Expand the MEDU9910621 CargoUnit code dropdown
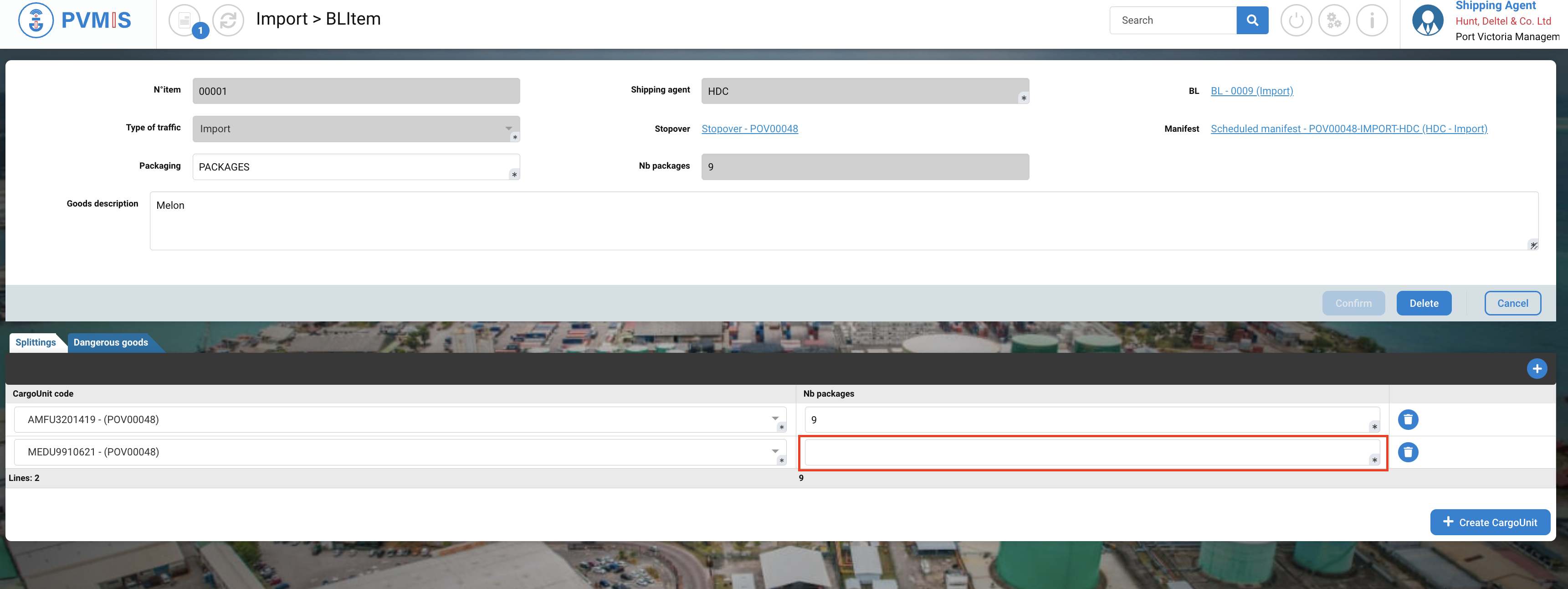The image size is (1568, 589). point(775,451)
